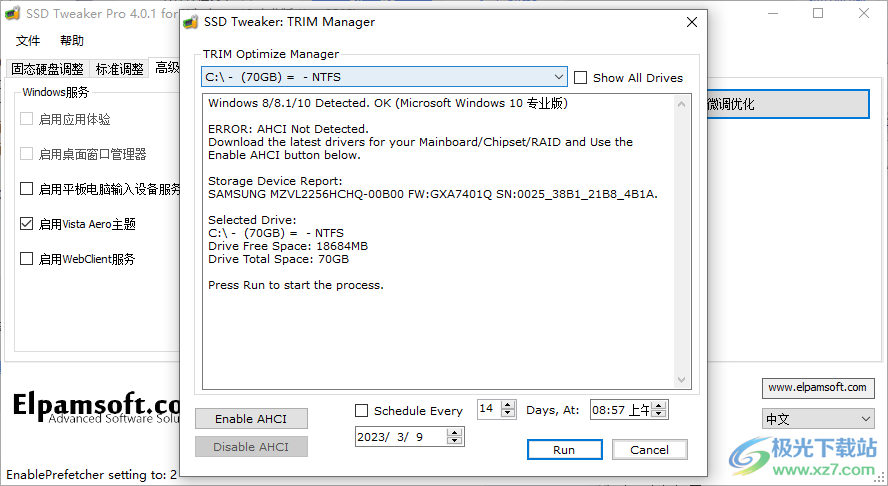This screenshot has width=888, height=486.
Task: Click 'Drive Total Space: 70GB' line
Action: pyautogui.click(x=279, y=259)
